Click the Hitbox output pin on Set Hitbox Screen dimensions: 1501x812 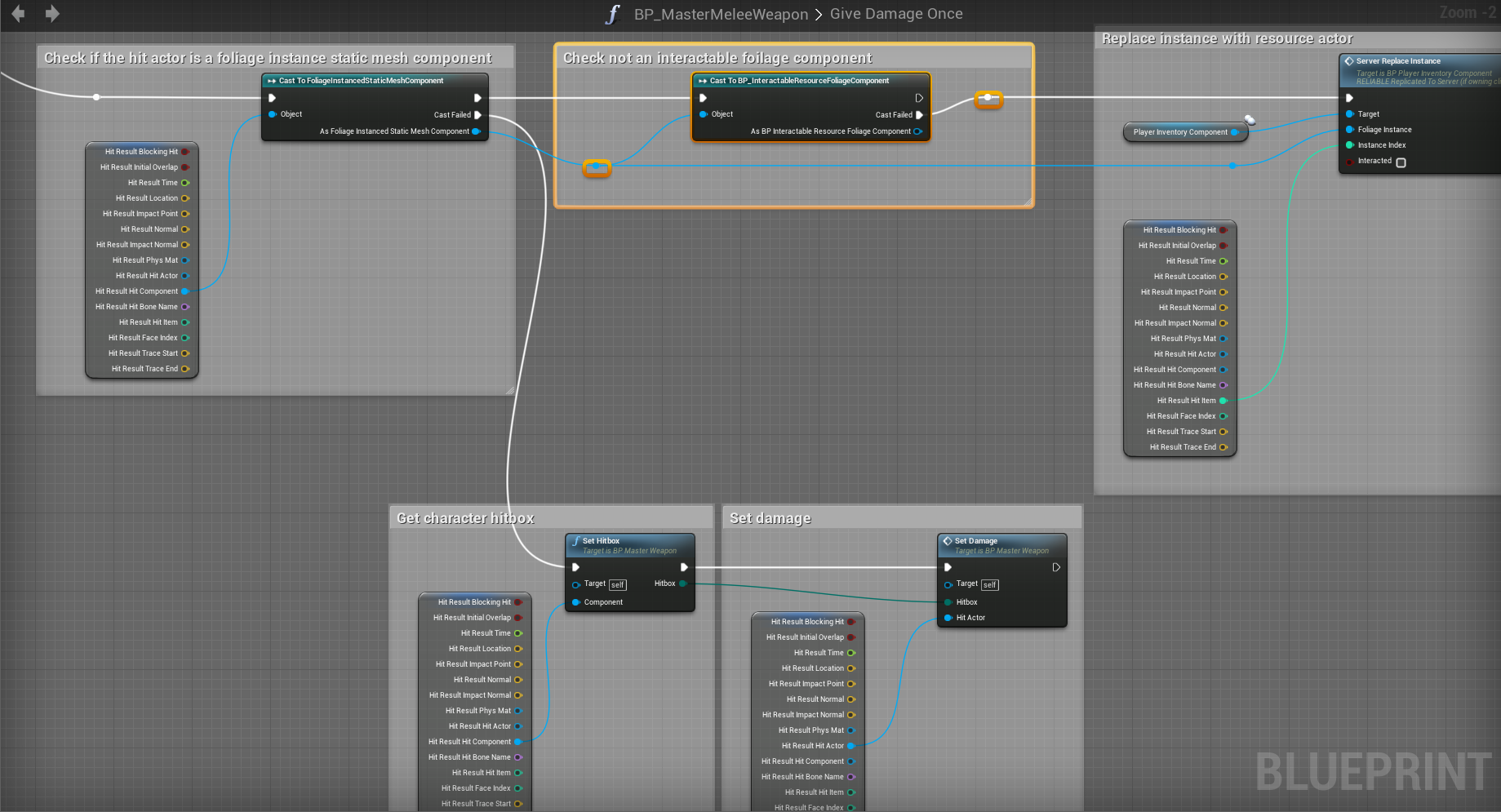click(x=683, y=583)
